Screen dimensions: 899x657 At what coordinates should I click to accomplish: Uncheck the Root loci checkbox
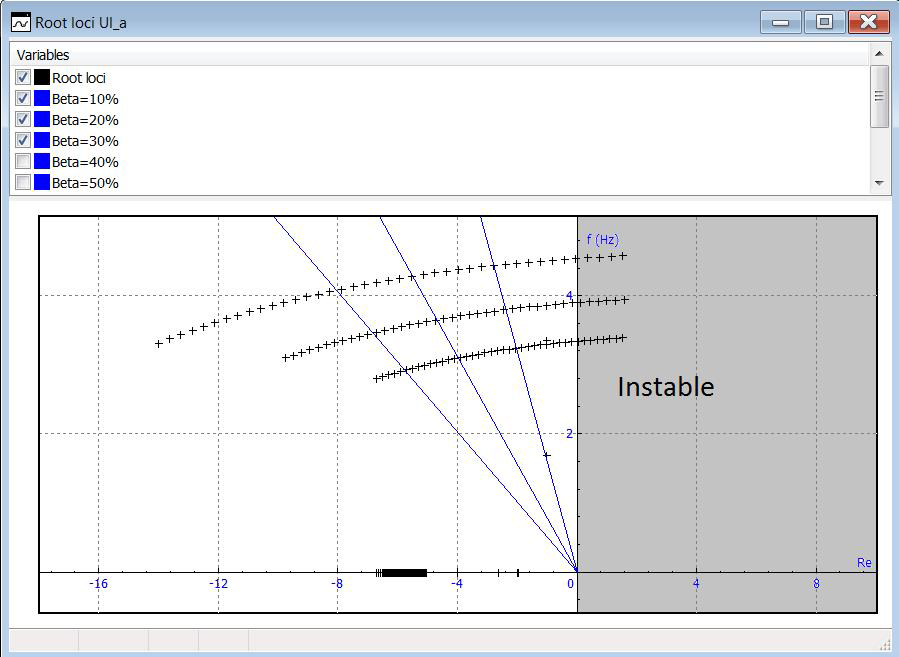pos(23,77)
